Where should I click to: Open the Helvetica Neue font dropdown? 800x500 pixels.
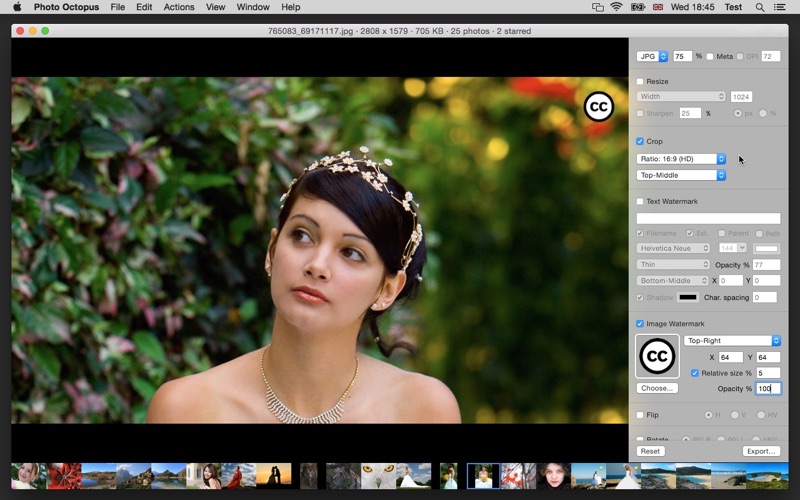point(673,248)
